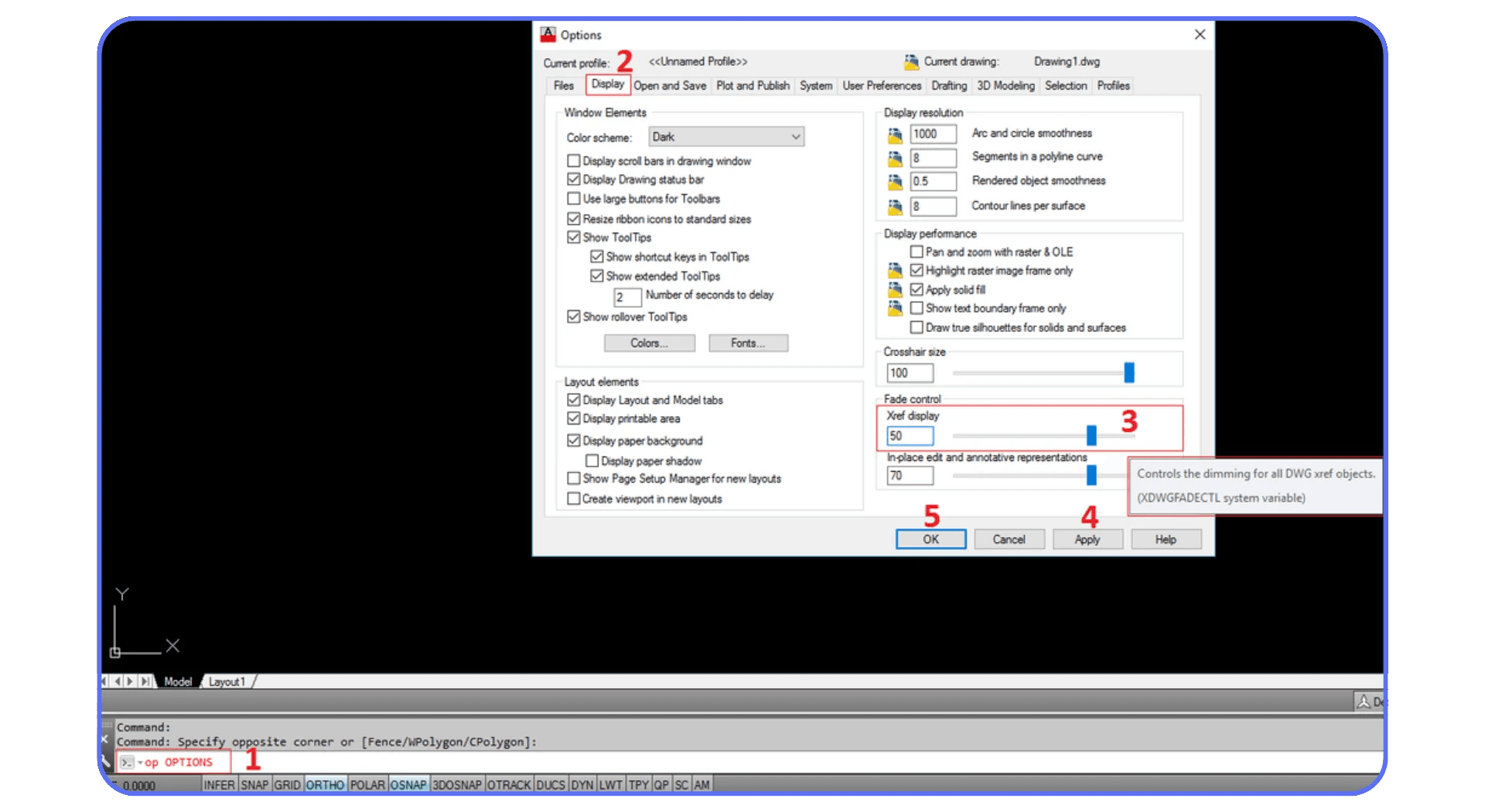
Task: Open the Files tab
Action: pyautogui.click(x=564, y=86)
